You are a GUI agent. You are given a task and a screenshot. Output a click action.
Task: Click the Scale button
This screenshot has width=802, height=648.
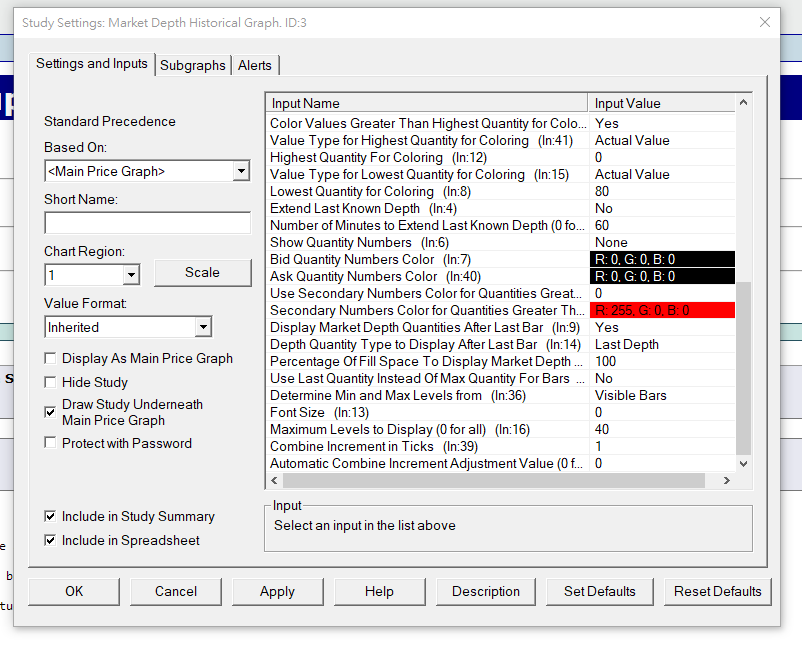tap(203, 273)
